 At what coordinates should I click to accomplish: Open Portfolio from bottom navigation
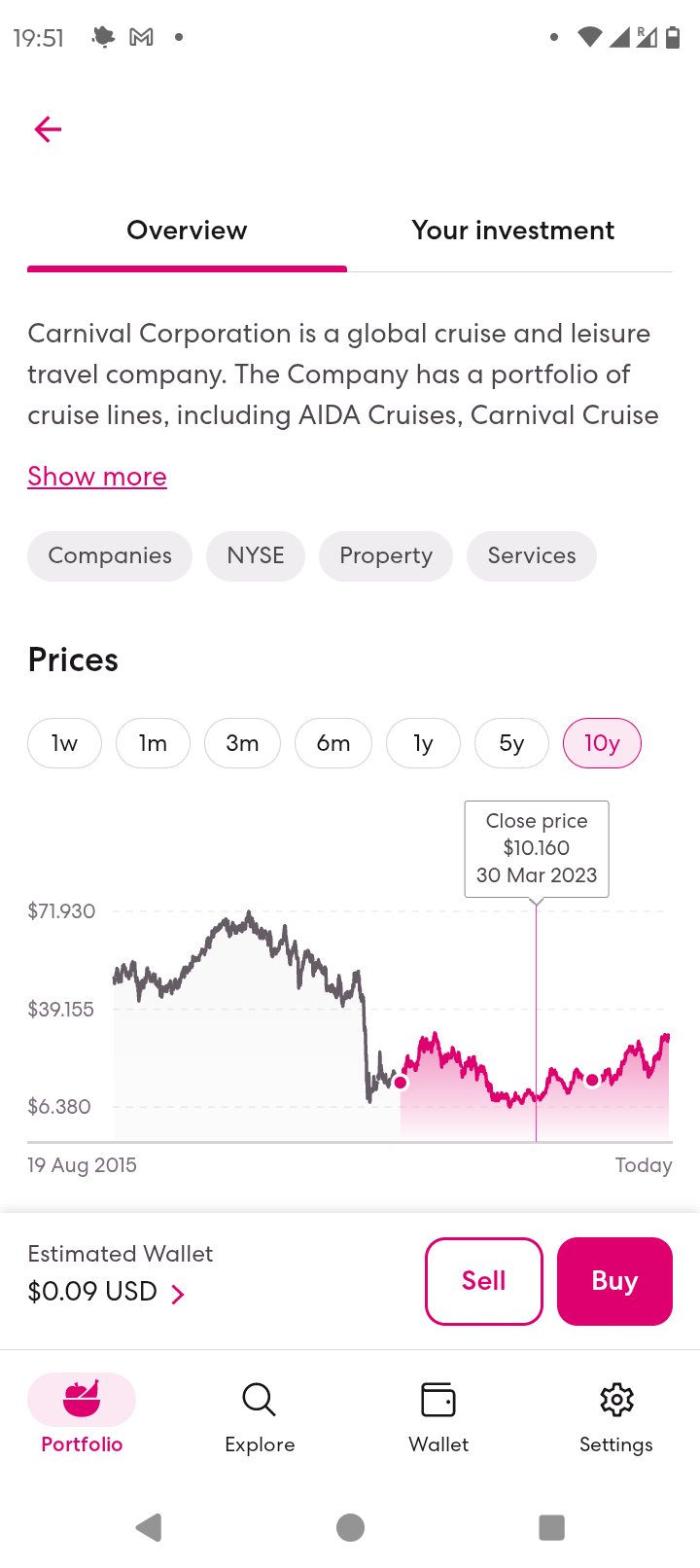pos(82,1414)
